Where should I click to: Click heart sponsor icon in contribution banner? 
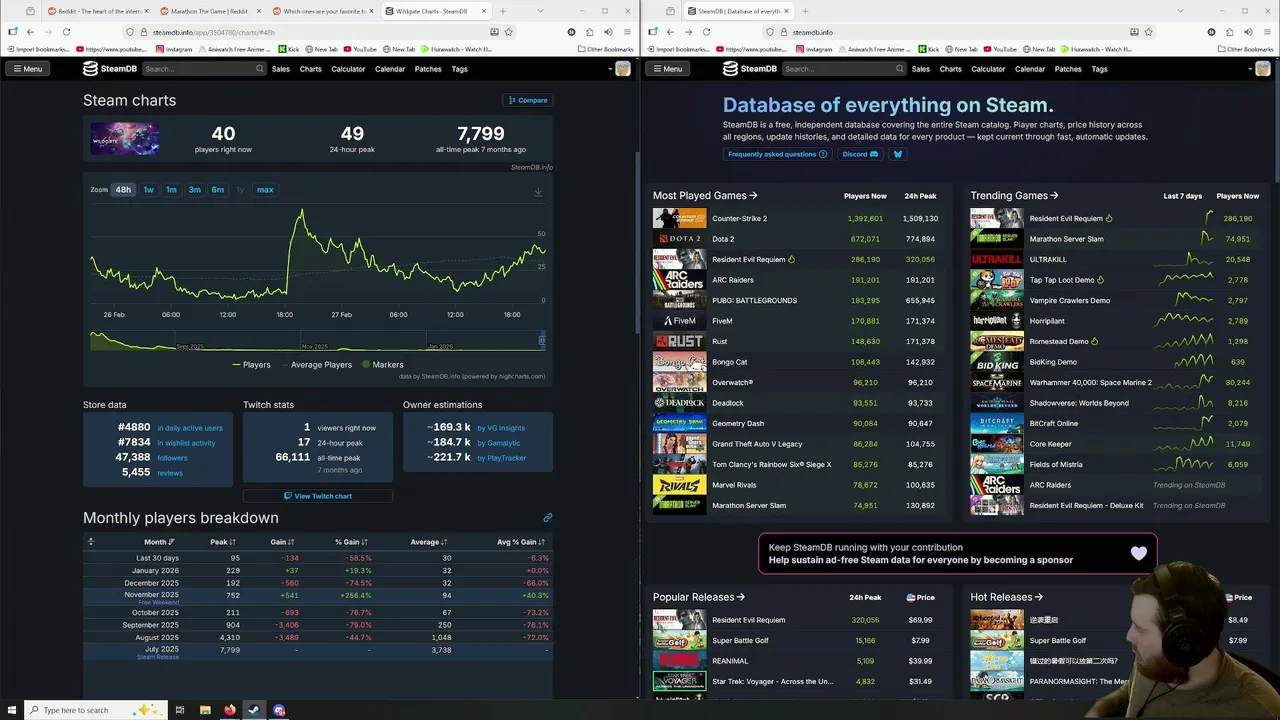tap(1139, 553)
